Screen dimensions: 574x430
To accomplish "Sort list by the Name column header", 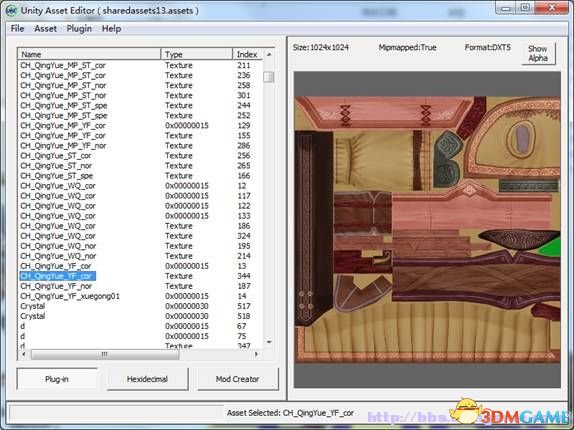I will click(89, 55).
